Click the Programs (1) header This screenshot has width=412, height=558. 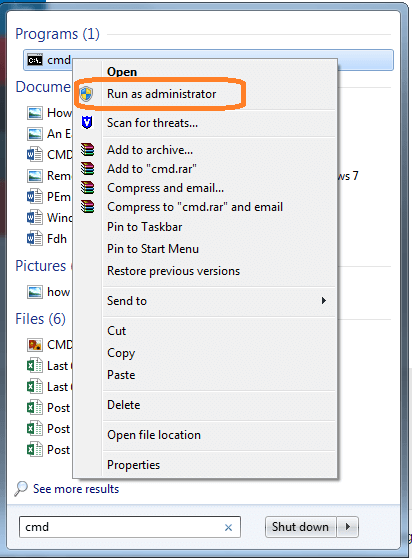[57, 34]
